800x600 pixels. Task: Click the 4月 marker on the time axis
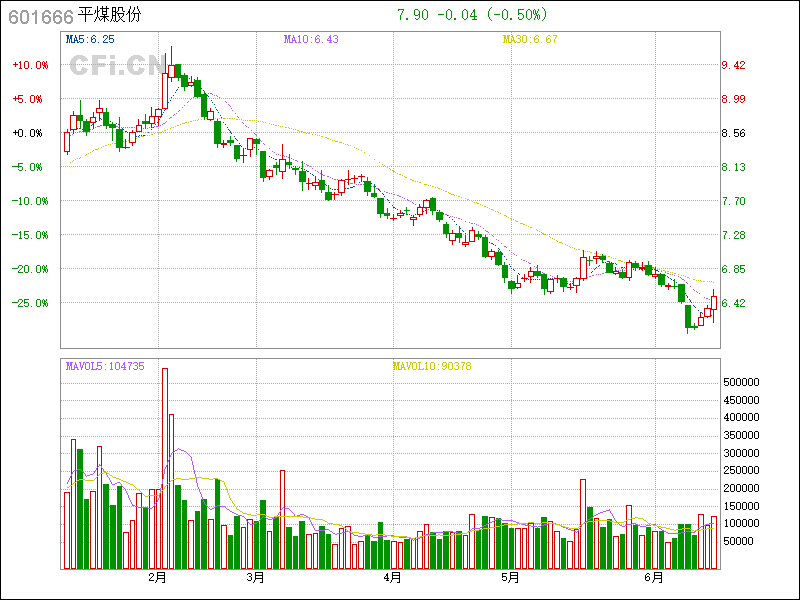(392, 577)
